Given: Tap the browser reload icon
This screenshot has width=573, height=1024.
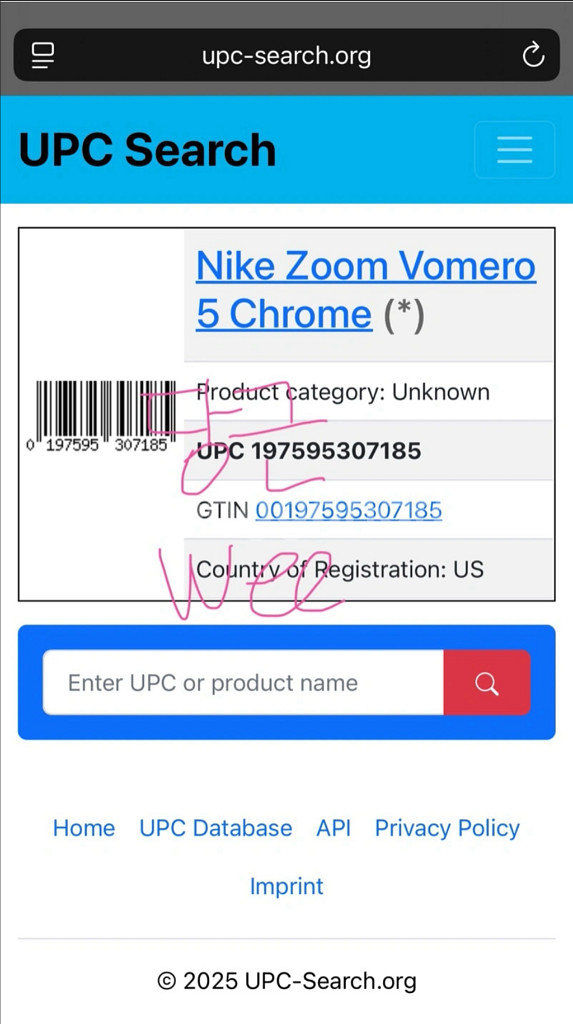Looking at the screenshot, I should point(533,55).
